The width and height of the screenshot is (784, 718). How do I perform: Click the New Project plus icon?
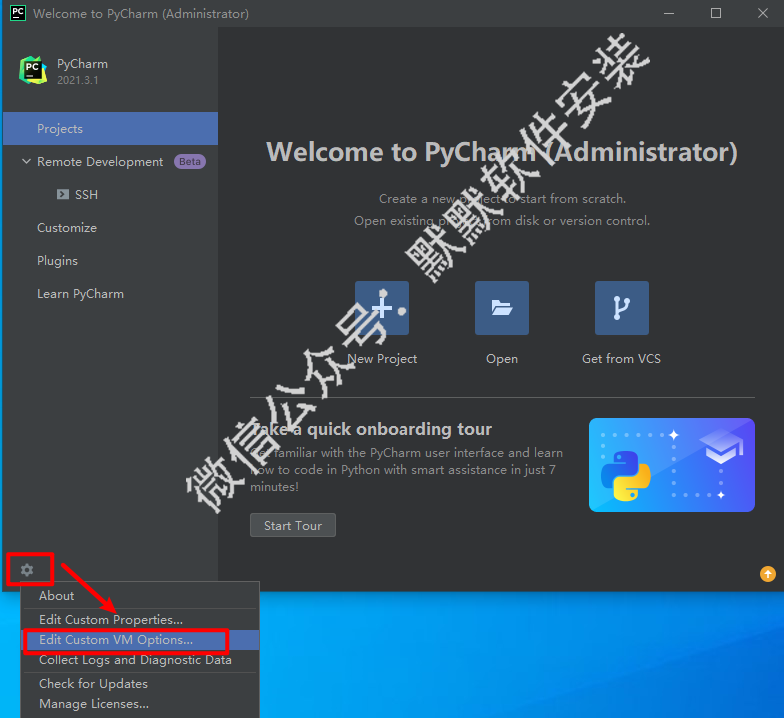pos(382,308)
